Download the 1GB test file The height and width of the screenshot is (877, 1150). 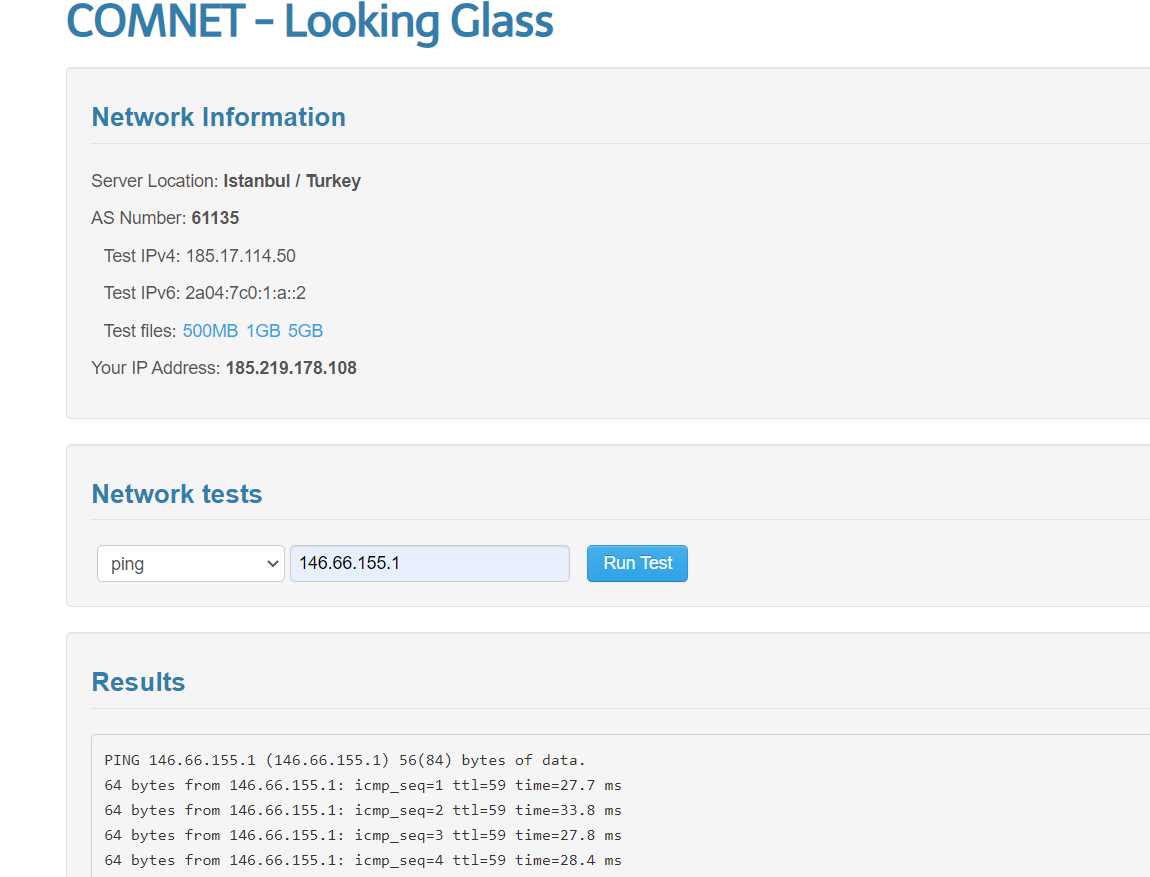click(x=263, y=331)
